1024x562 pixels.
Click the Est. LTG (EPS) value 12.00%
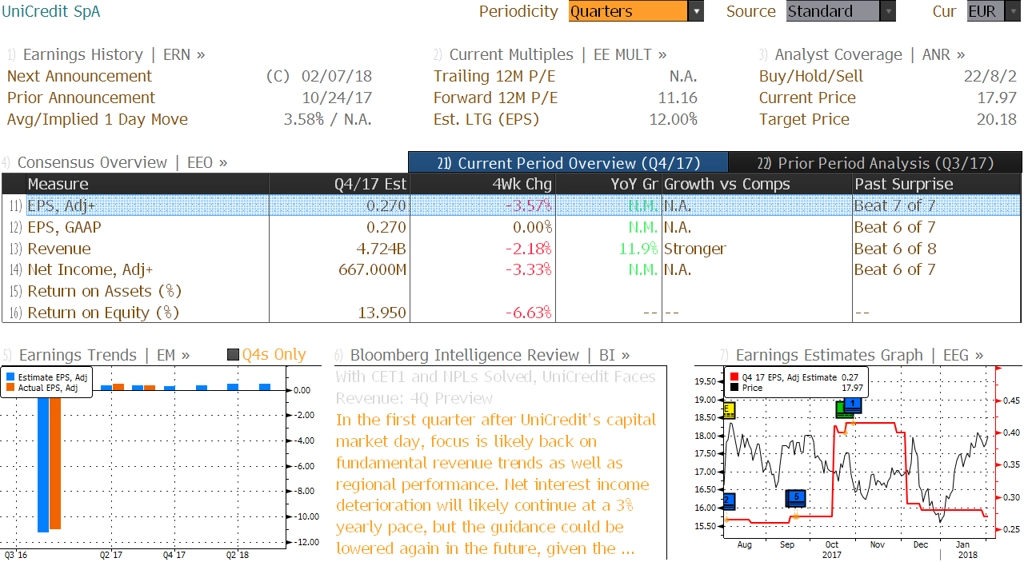click(673, 119)
